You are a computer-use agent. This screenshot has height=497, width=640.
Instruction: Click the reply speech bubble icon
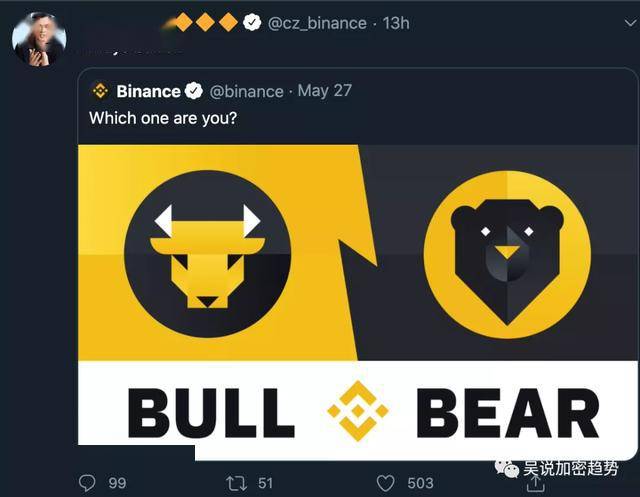tap(87, 483)
